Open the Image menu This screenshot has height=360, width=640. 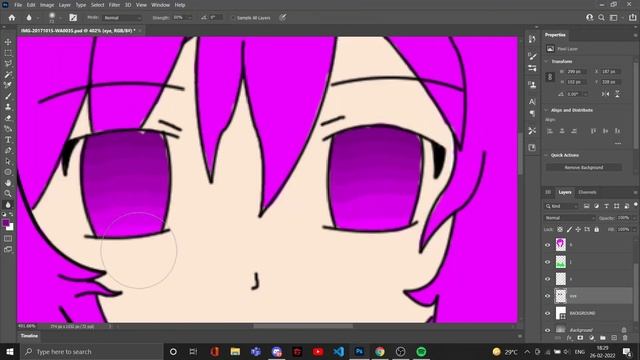[47, 5]
